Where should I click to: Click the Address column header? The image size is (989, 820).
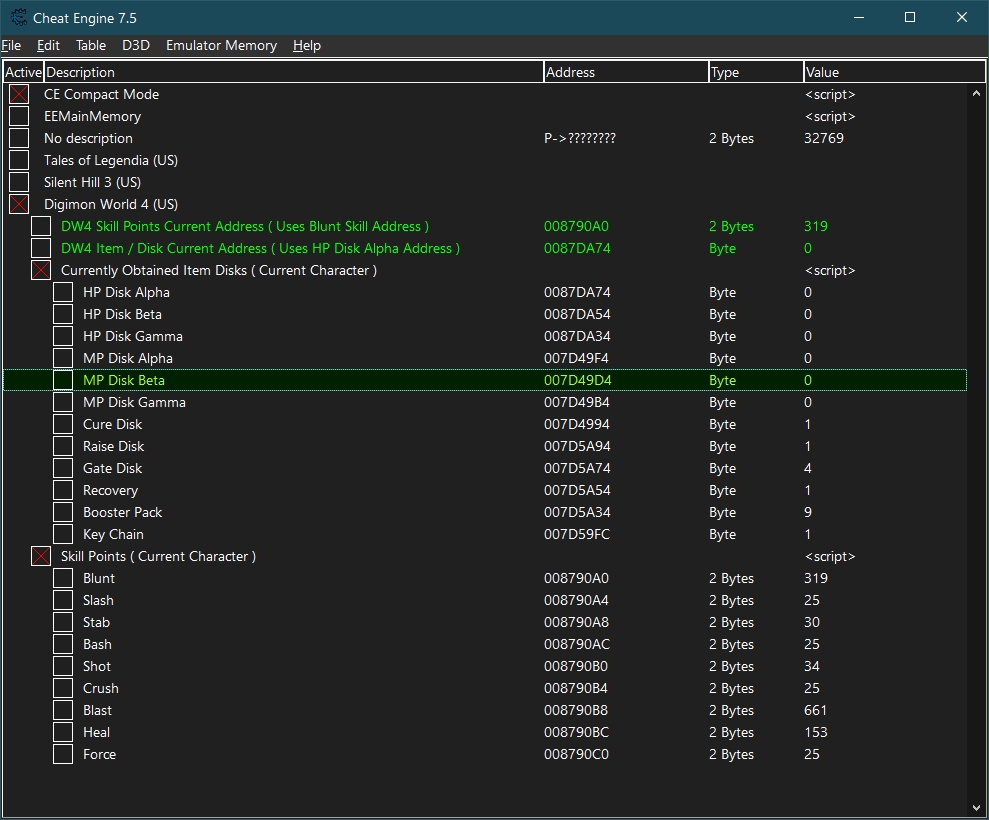coord(626,72)
